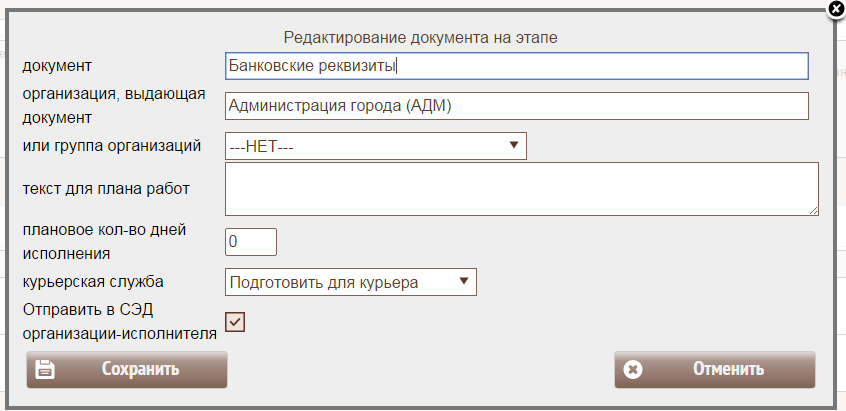Close the dialog with the top-right X icon
The image size is (846, 411).
click(836, 9)
